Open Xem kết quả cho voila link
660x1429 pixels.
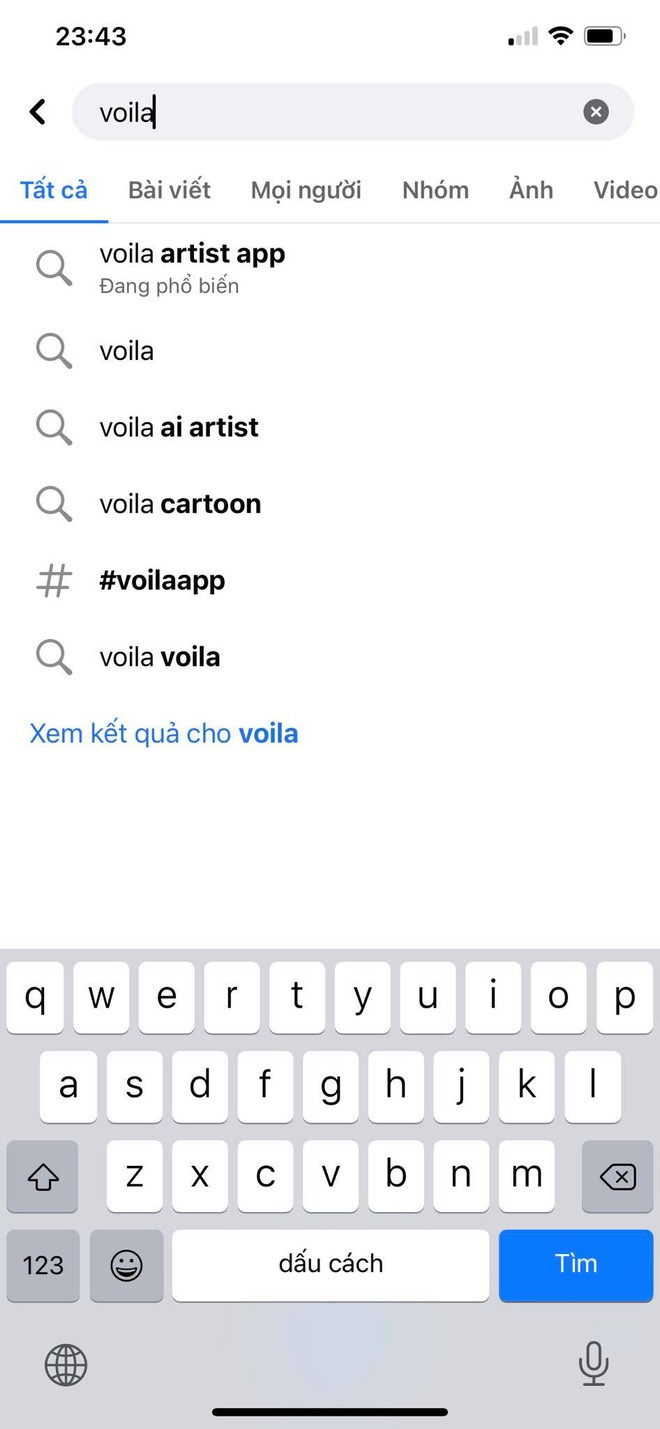[164, 733]
